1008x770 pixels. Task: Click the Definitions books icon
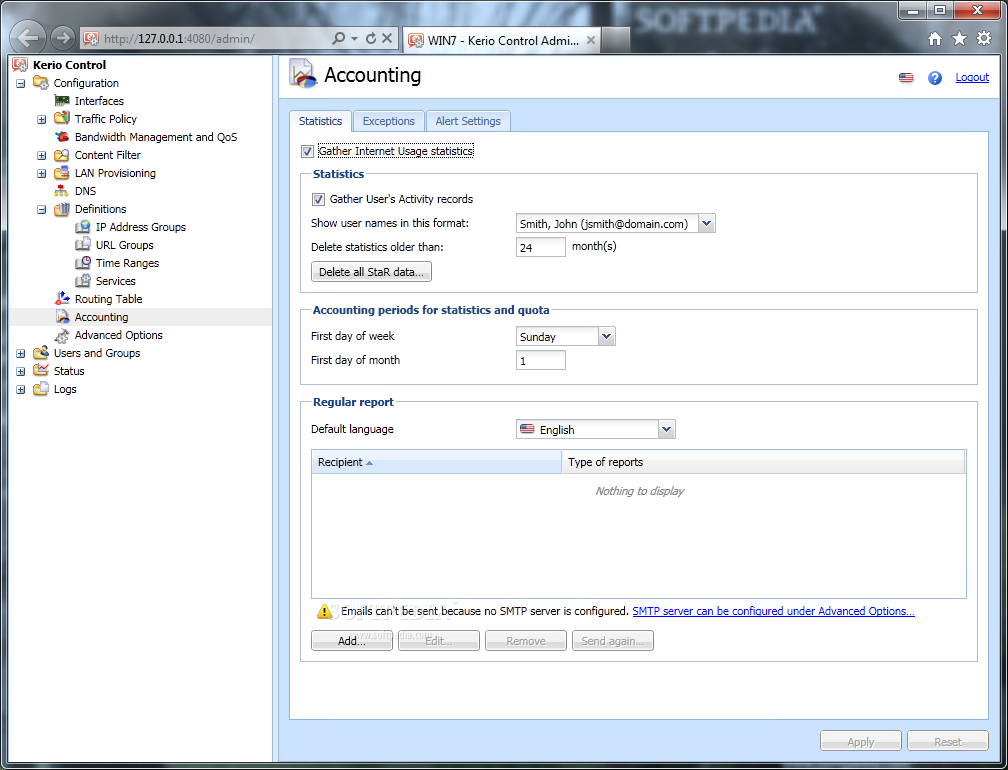(62, 209)
